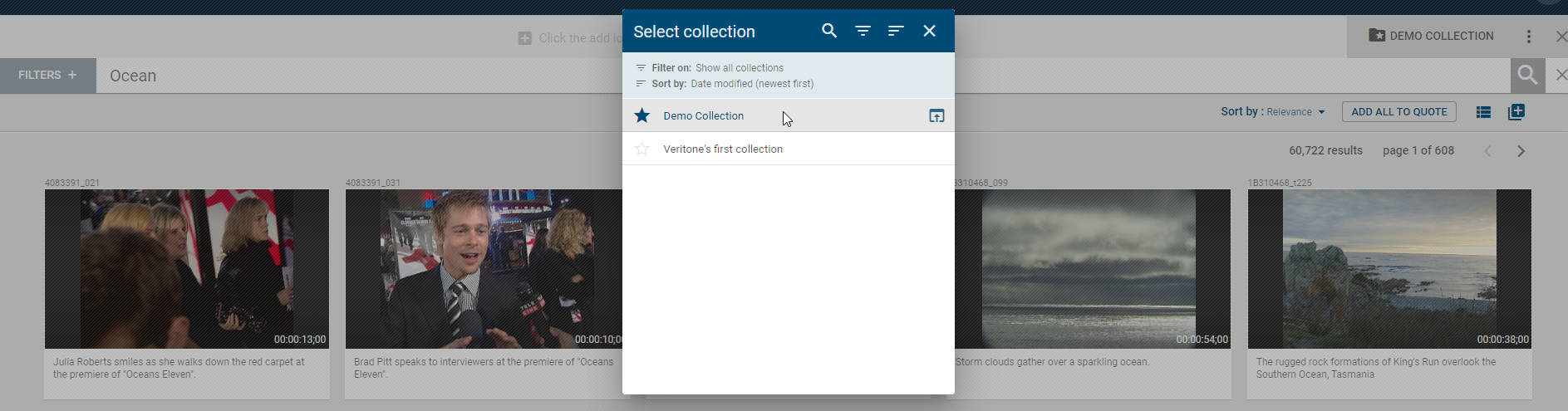Click the add icon in the collection bar
The image size is (1568, 411).
(x=524, y=38)
